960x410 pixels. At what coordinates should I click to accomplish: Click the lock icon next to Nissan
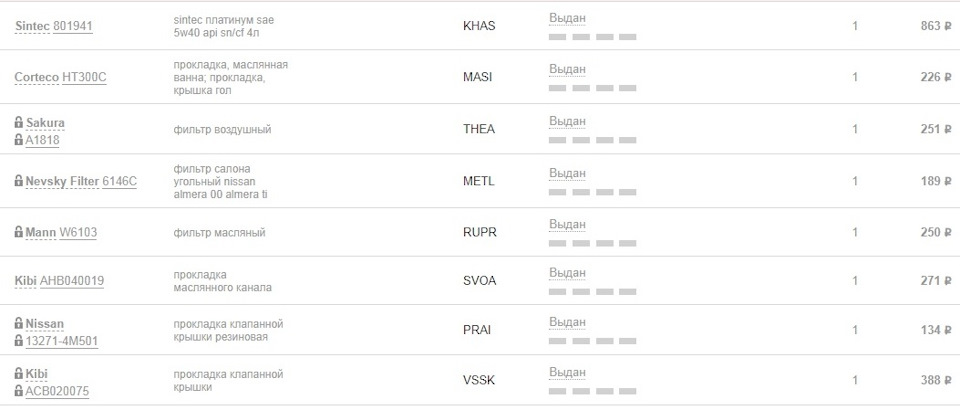pos(19,323)
